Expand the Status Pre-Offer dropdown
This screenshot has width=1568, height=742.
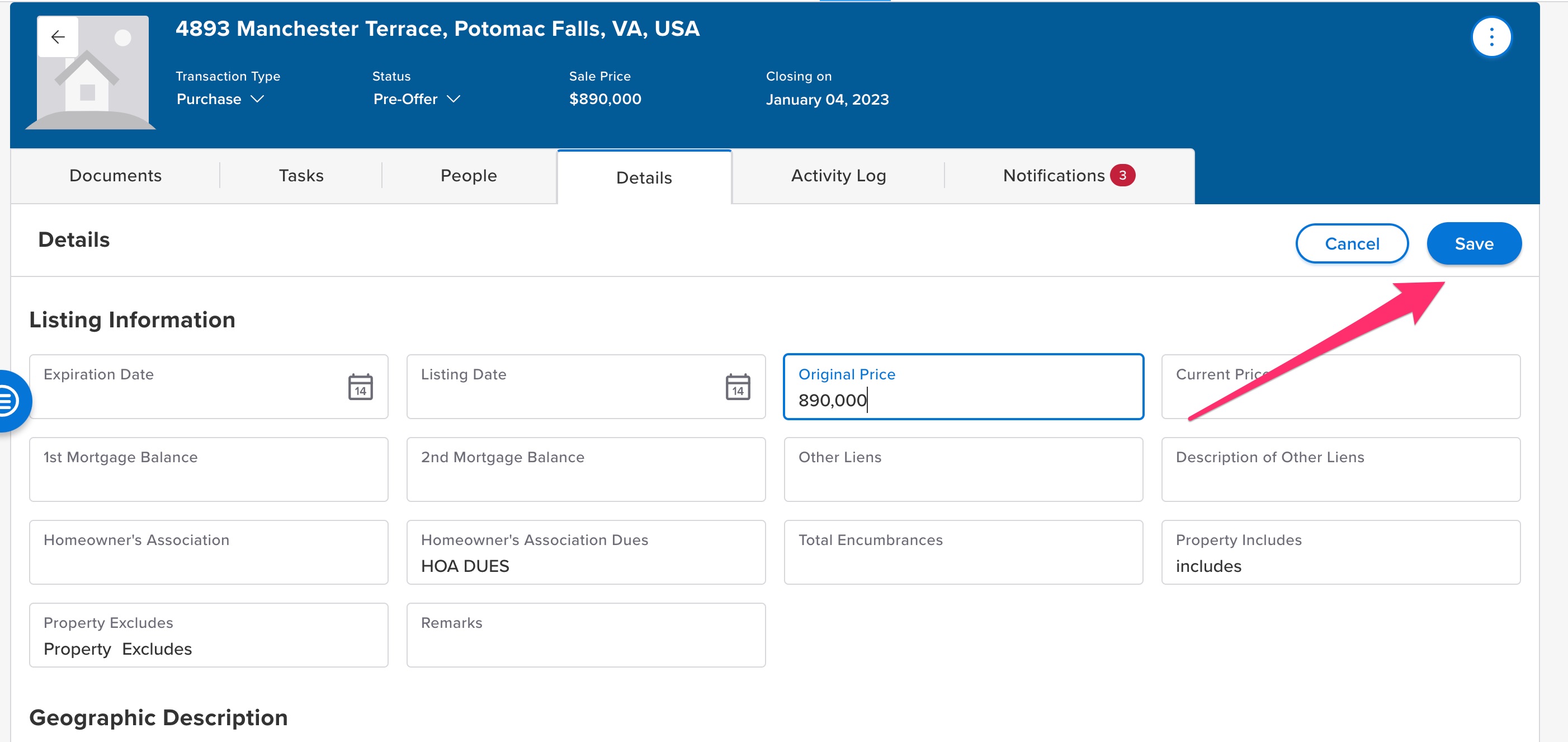[x=417, y=99]
